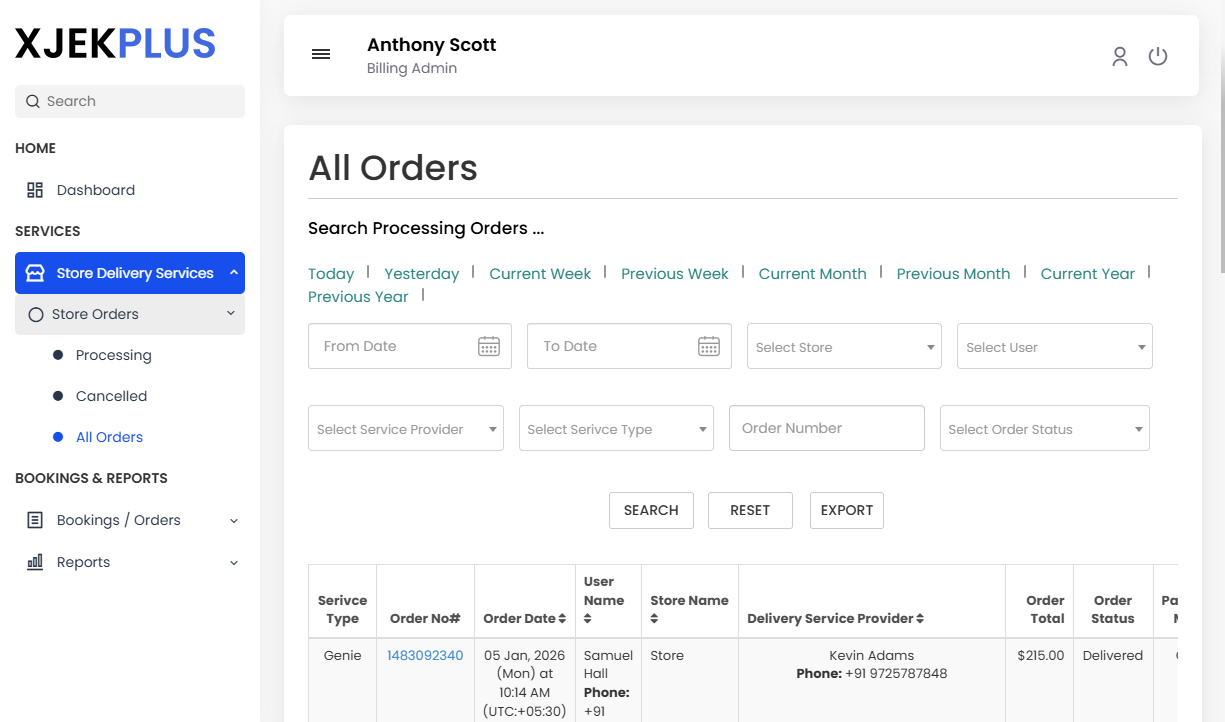
Task: Open the From Date calendar icon
Action: 488,345
